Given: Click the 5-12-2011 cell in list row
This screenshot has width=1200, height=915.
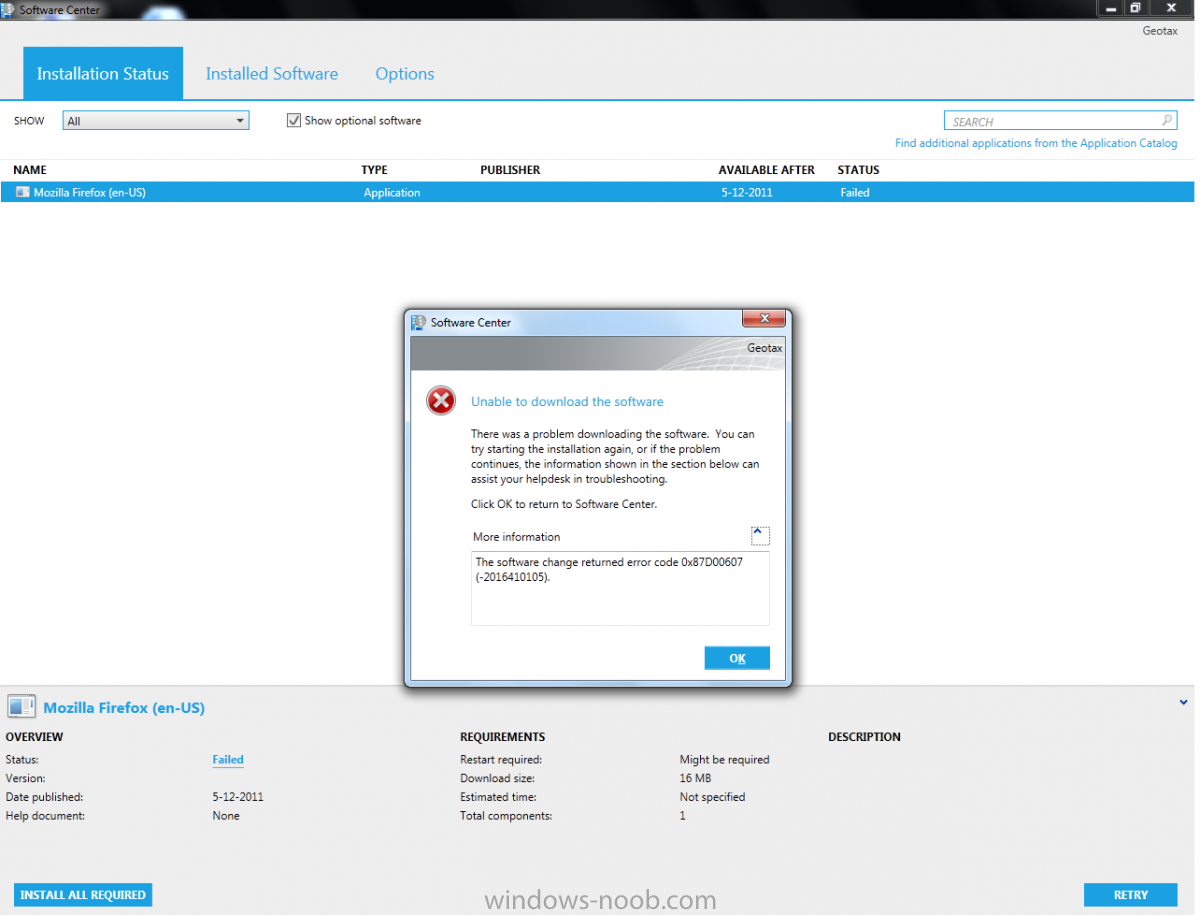Looking at the screenshot, I should [x=746, y=192].
